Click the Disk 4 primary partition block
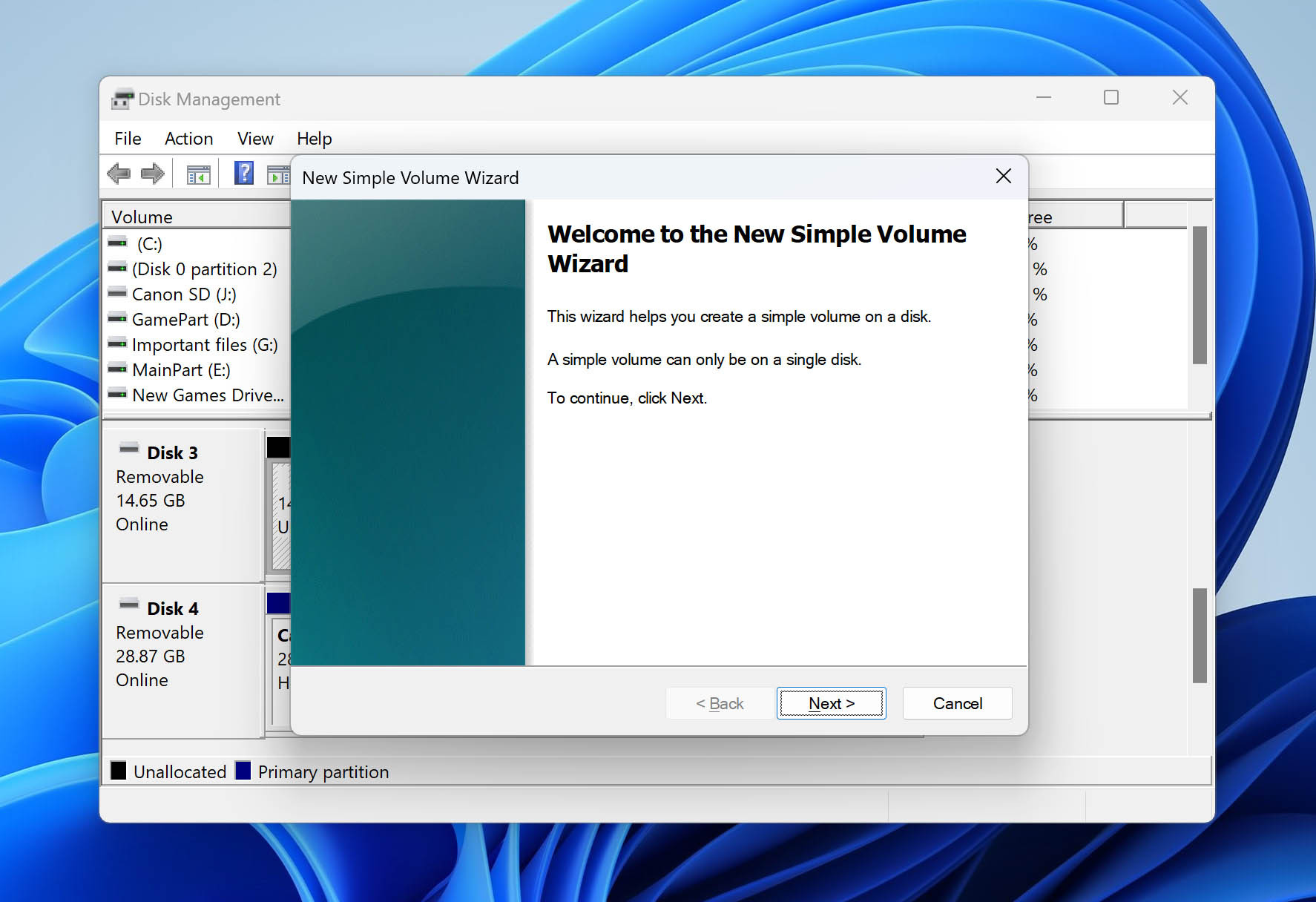 (281, 671)
